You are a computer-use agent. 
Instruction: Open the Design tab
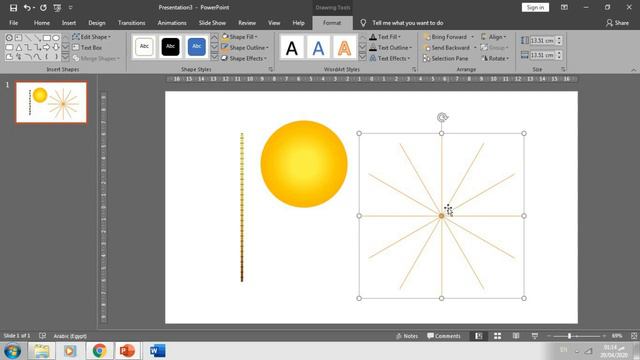(97, 23)
